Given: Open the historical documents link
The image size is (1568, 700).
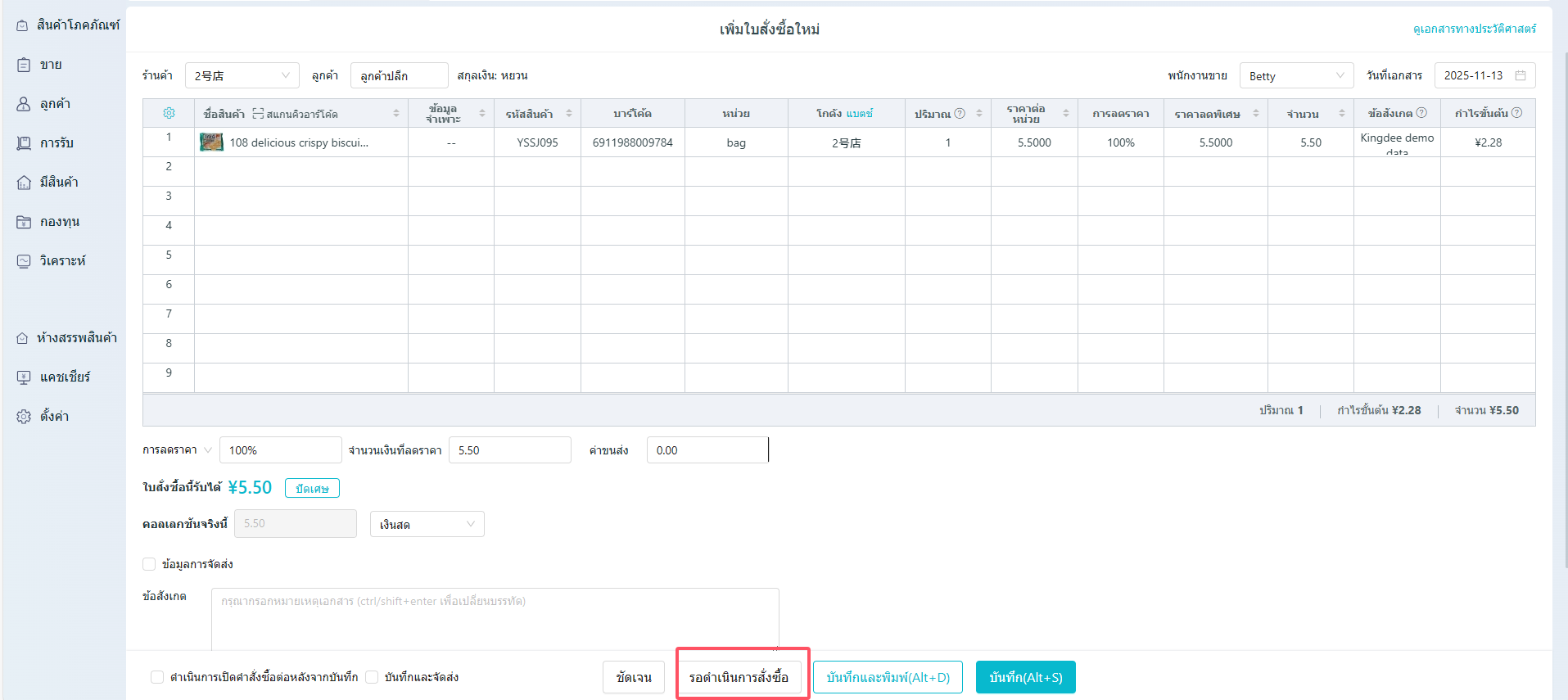Looking at the screenshot, I should tap(1474, 29).
